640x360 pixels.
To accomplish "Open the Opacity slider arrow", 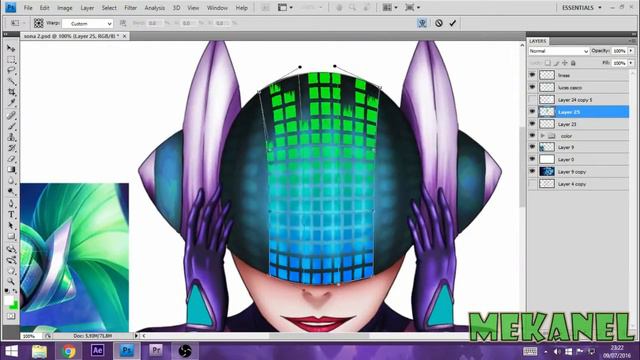I will coord(631,51).
